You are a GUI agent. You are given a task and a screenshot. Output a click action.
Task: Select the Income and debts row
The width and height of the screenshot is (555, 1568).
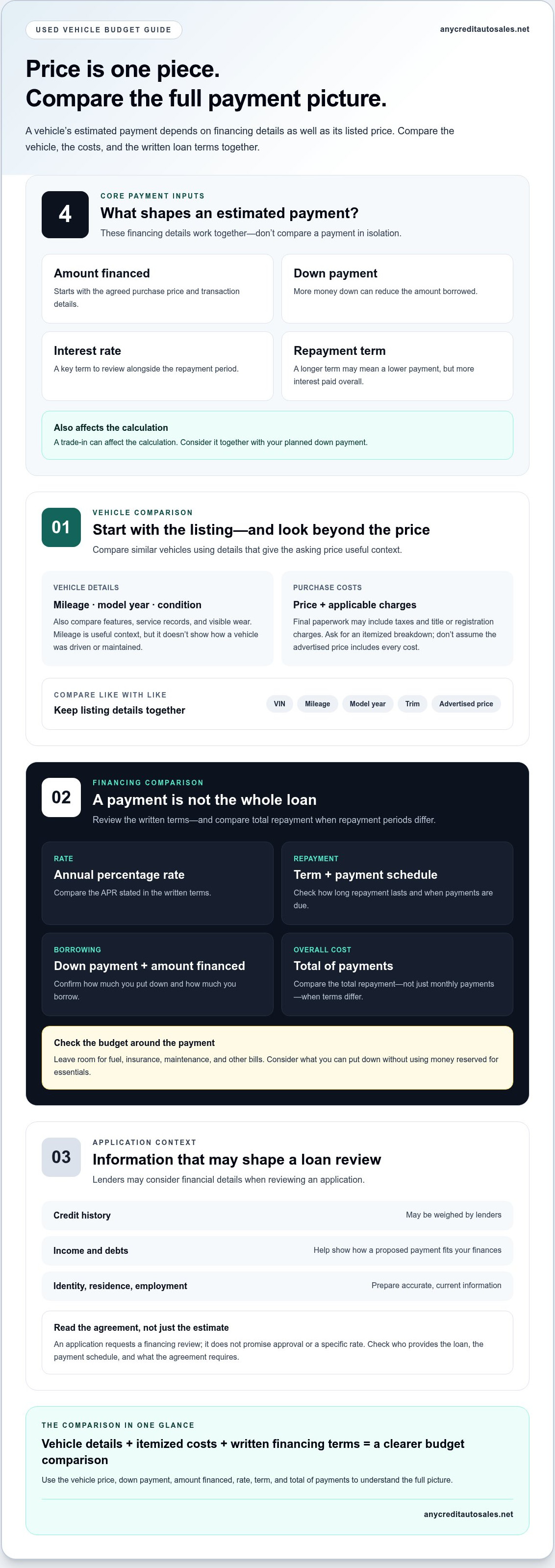click(x=277, y=1250)
